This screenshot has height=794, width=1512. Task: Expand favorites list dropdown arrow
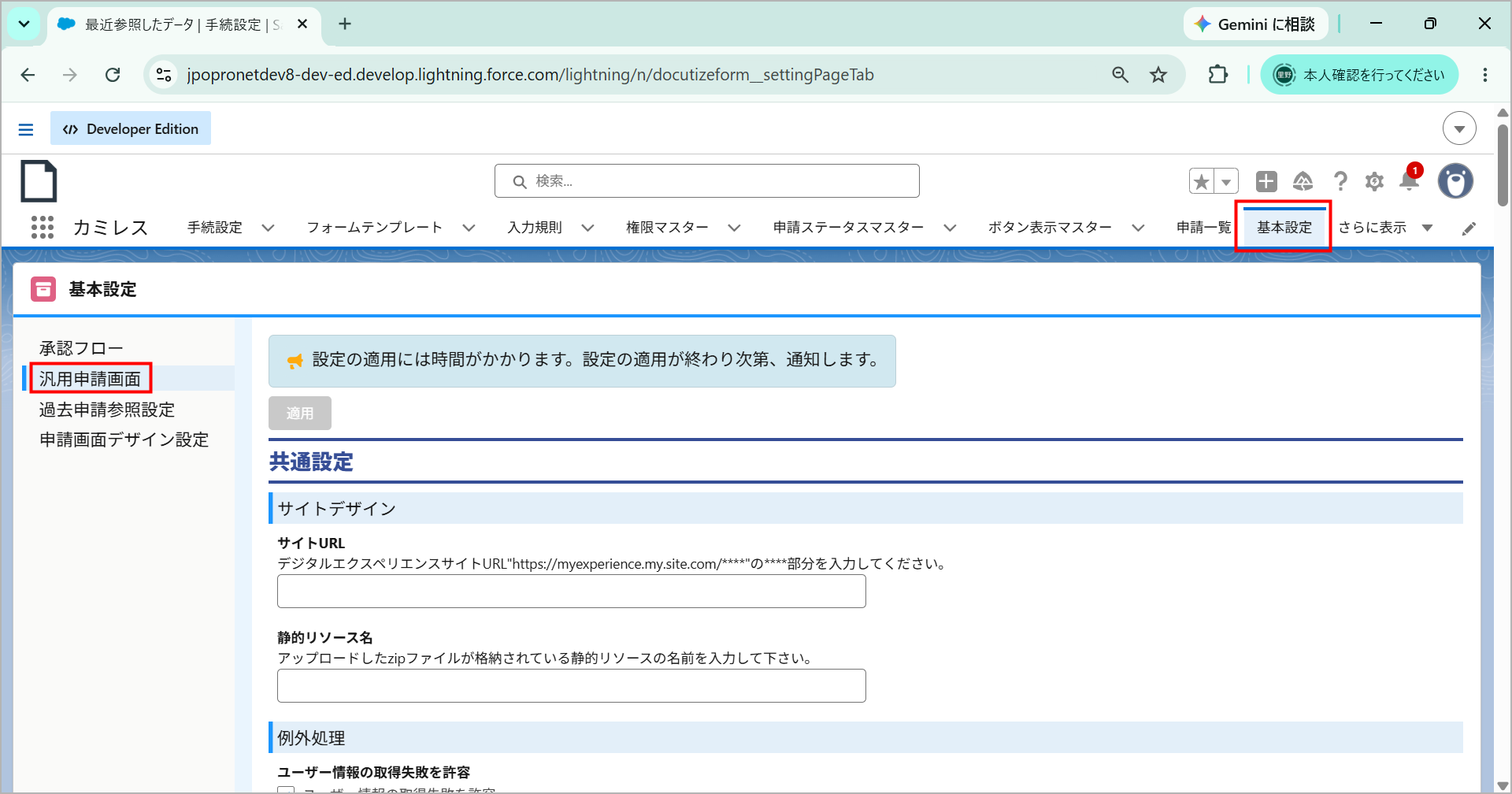pyautogui.click(x=1226, y=181)
